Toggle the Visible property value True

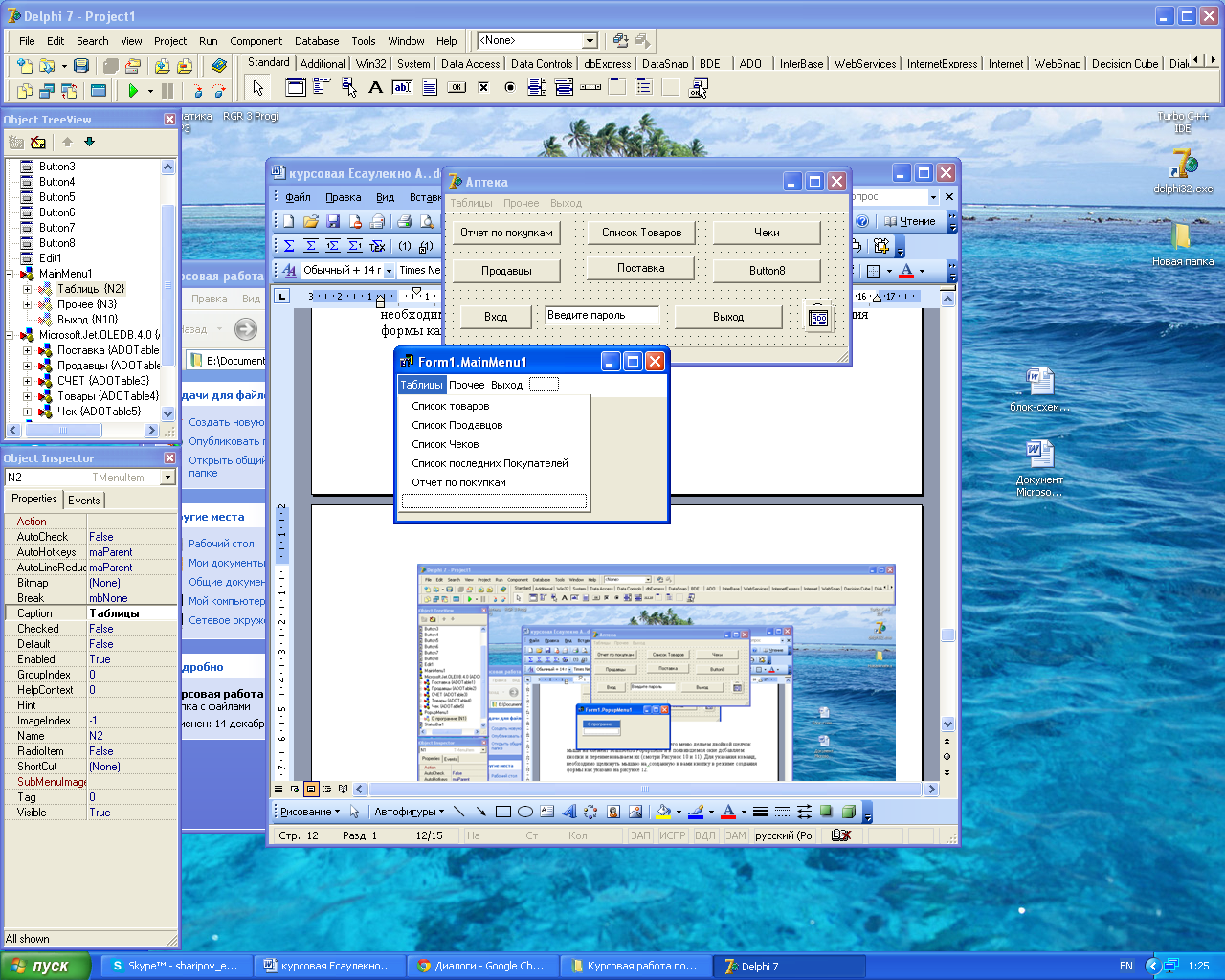coord(131,813)
